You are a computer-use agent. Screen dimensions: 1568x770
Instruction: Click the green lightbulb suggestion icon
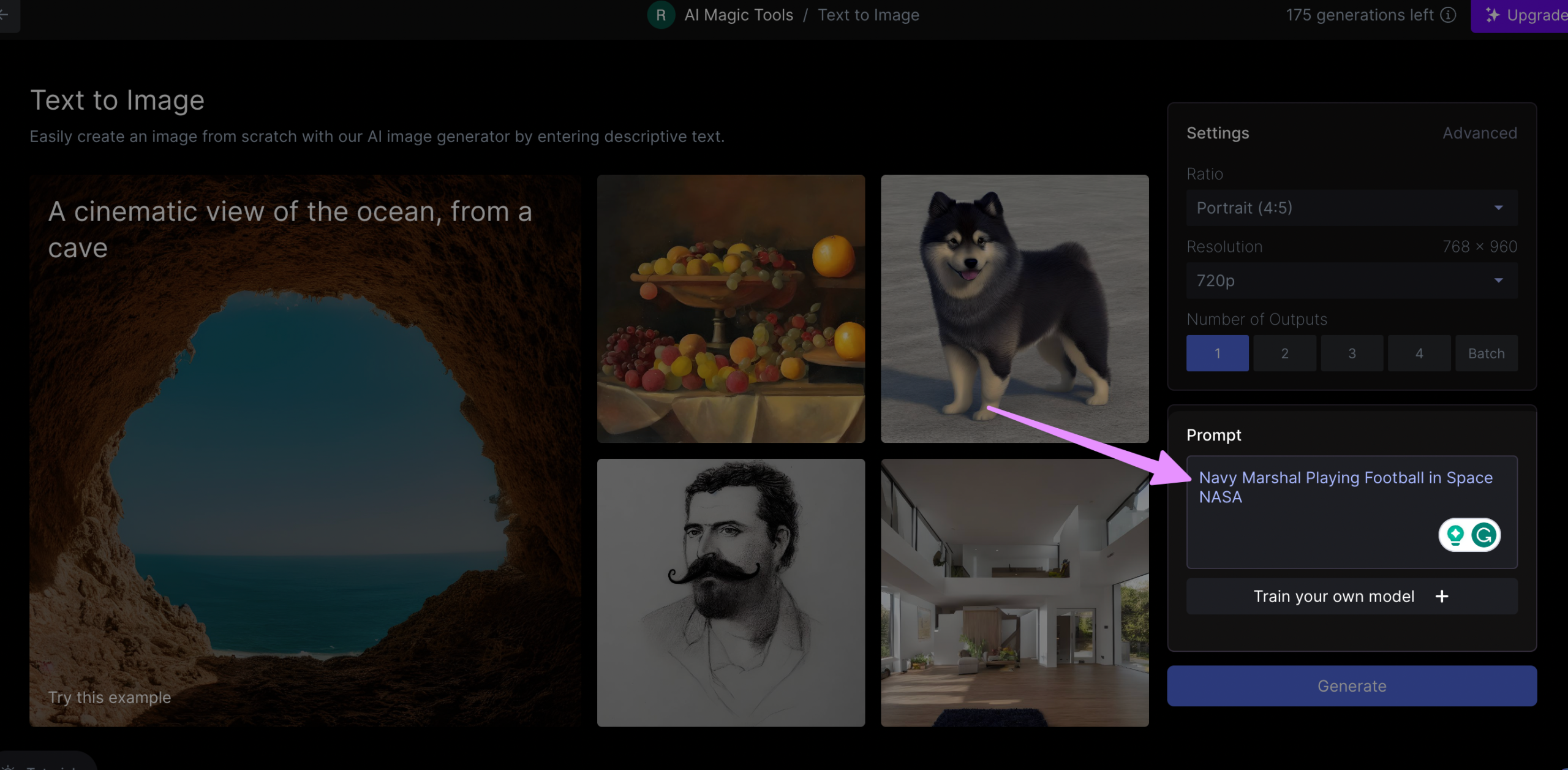pyautogui.click(x=1455, y=535)
